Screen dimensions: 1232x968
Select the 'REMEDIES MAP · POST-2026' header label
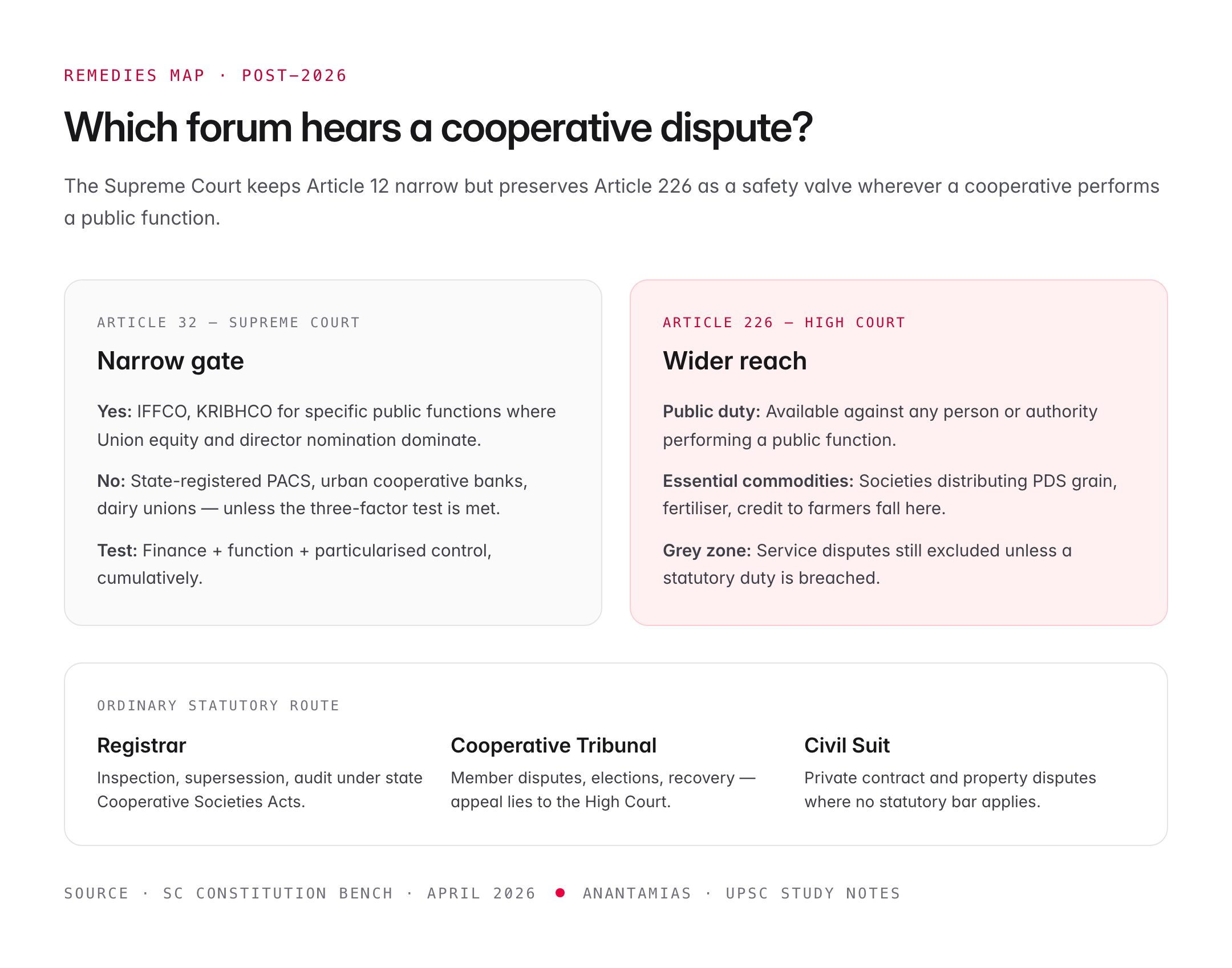click(x=205, y=75)
